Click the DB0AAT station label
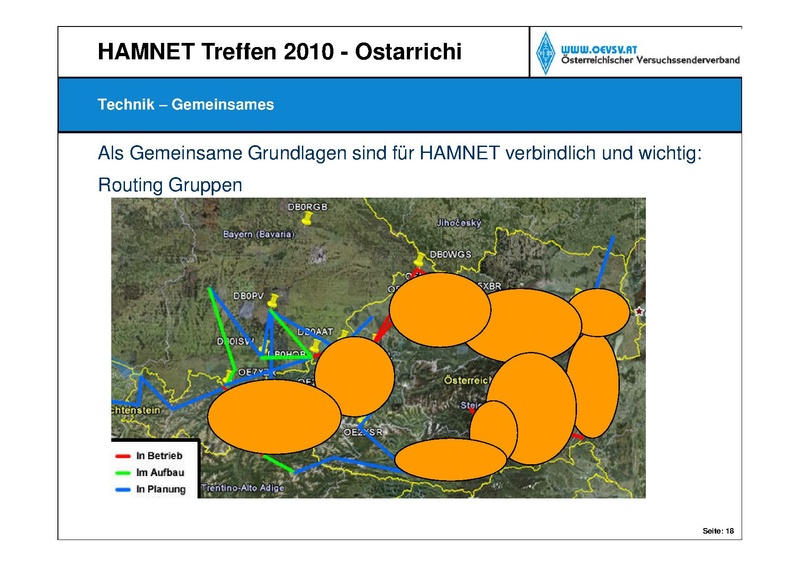Viewport: 800px width, 566px height. coord(315,332)
